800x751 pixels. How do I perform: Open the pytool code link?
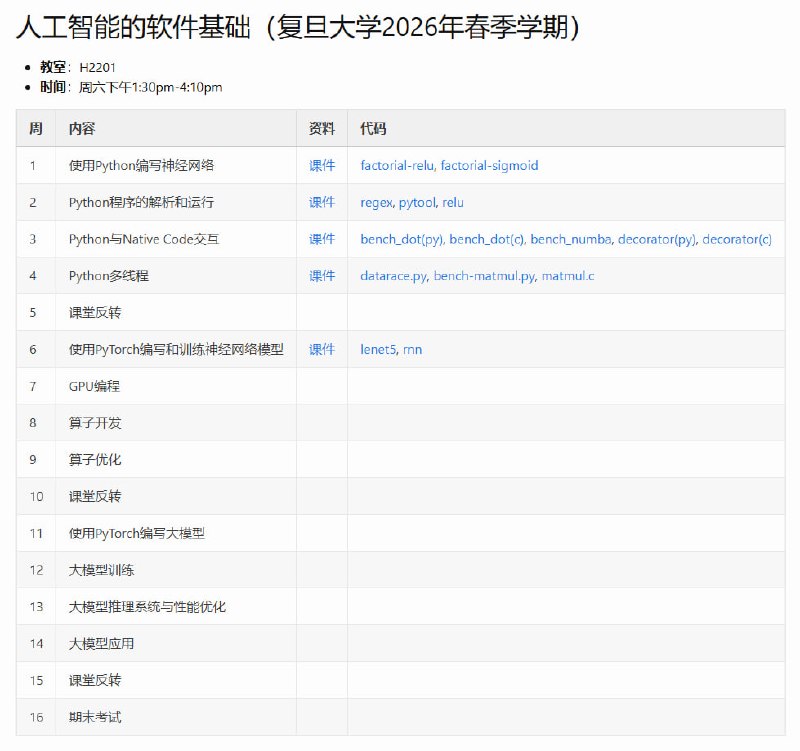click(x=416, y=201)
